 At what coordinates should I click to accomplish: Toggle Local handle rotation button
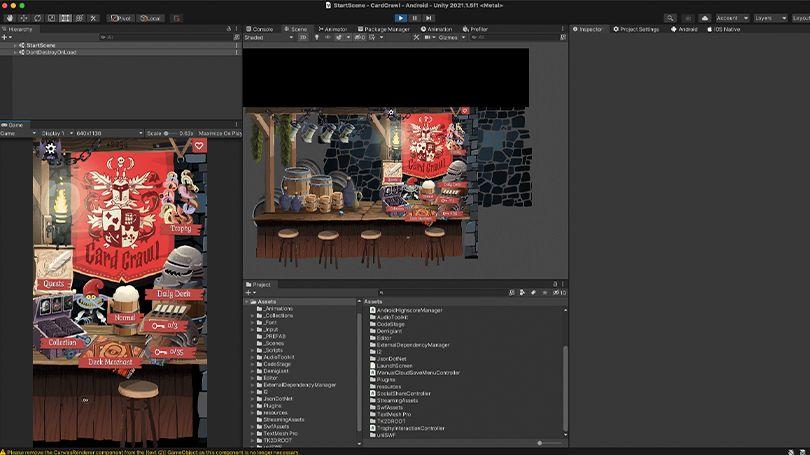pos(150,18)
